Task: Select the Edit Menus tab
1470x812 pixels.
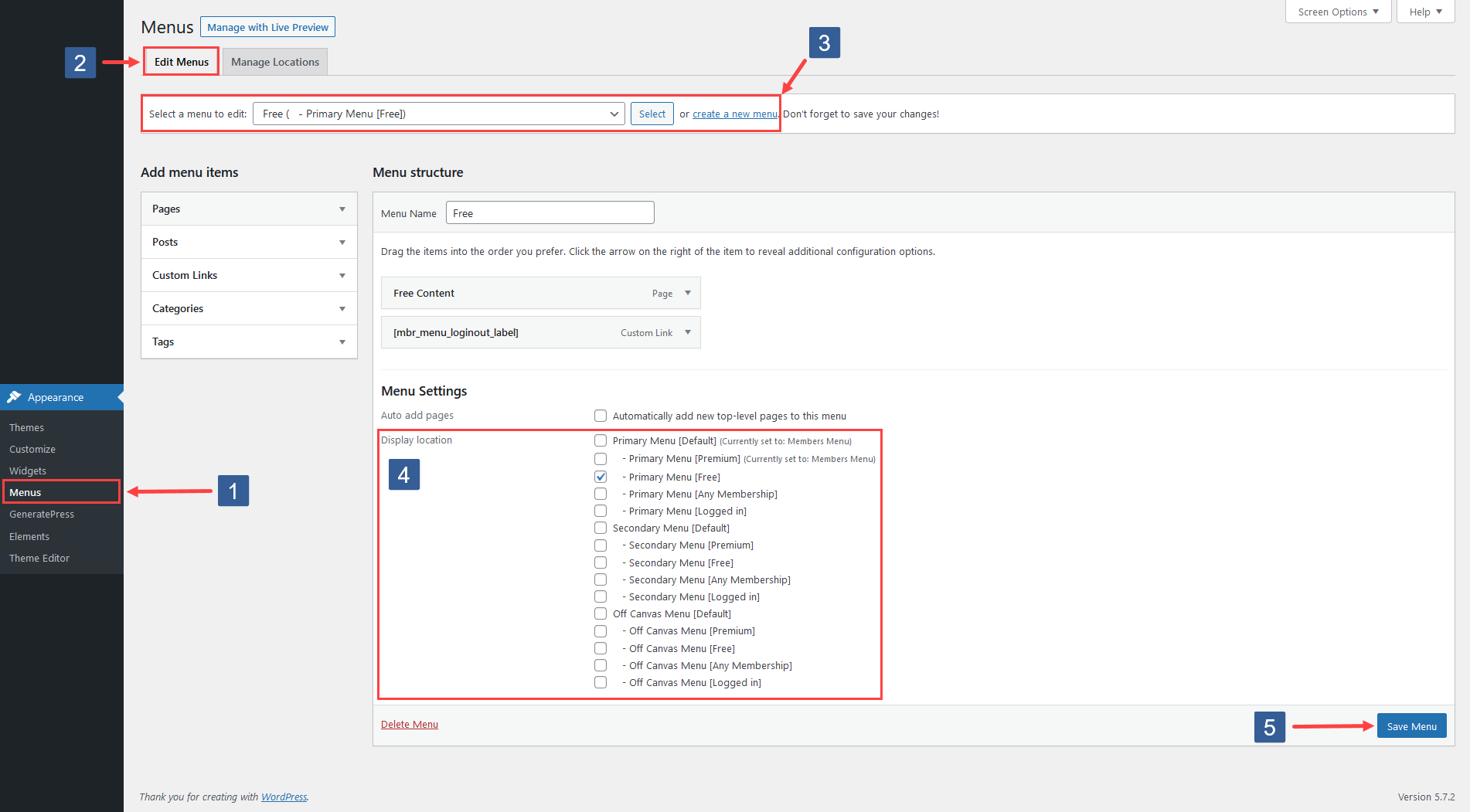Action: pos(181,62)
